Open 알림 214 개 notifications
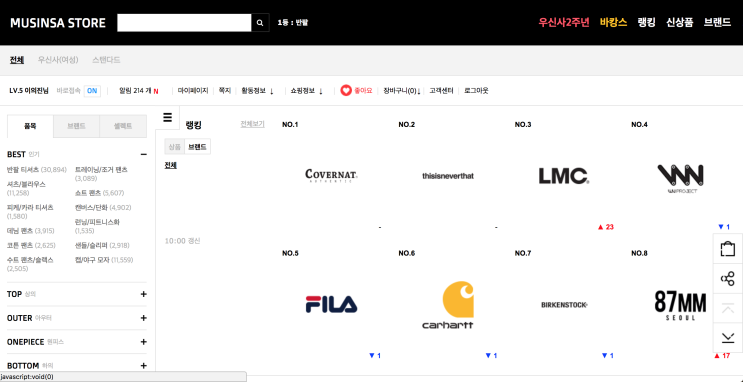Screen dimensions: 743x382 135,91
